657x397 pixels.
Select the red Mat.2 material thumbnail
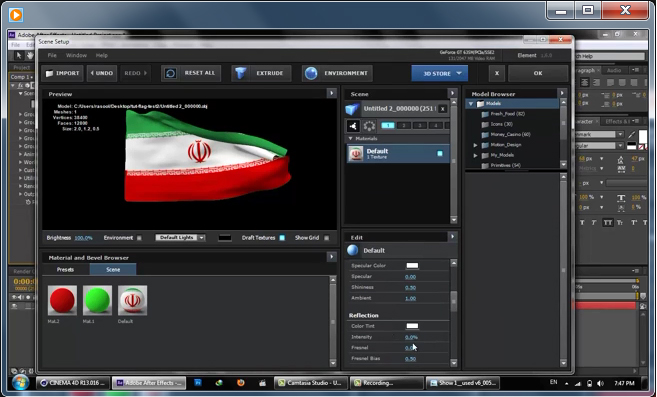coord(62,300)
